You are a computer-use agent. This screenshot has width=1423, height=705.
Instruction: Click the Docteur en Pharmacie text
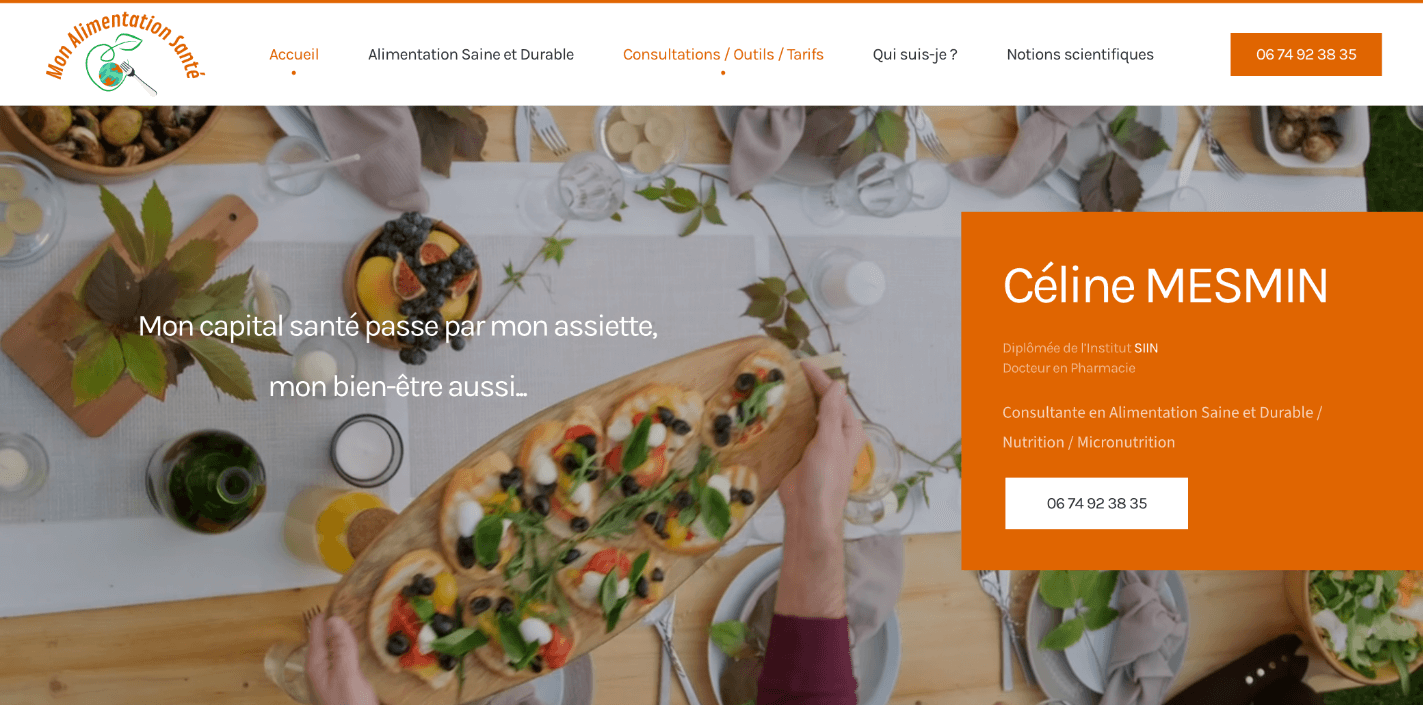(x=1069, y=368)
